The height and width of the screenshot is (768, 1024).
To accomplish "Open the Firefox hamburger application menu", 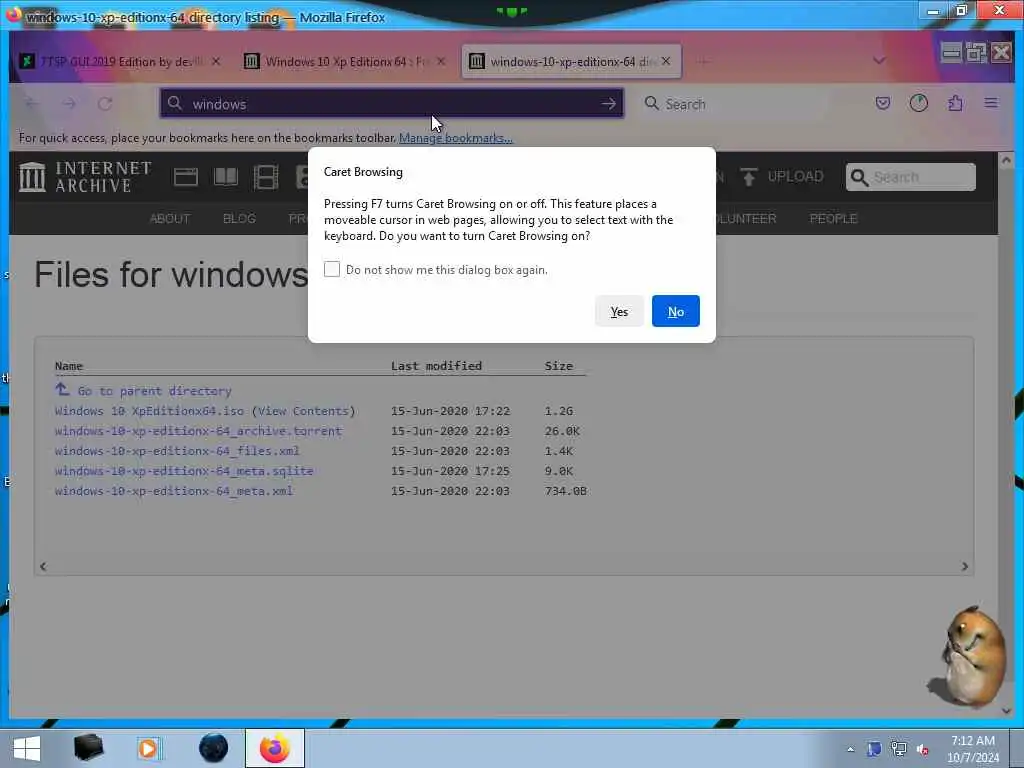I will (x=991, y=103).
